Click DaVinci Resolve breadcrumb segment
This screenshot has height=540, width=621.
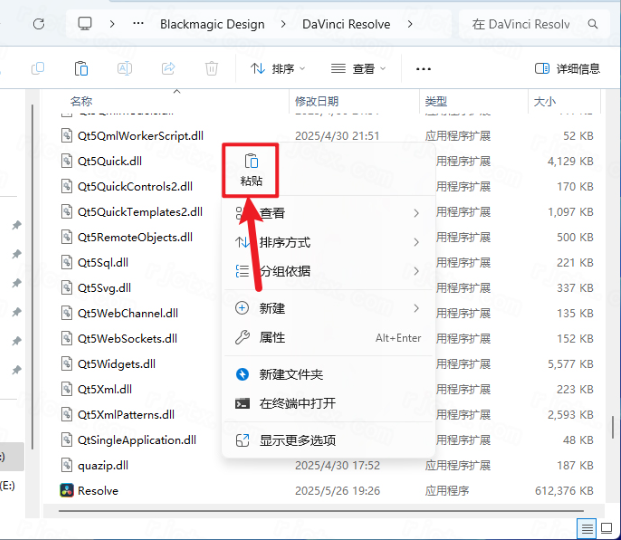346,24
